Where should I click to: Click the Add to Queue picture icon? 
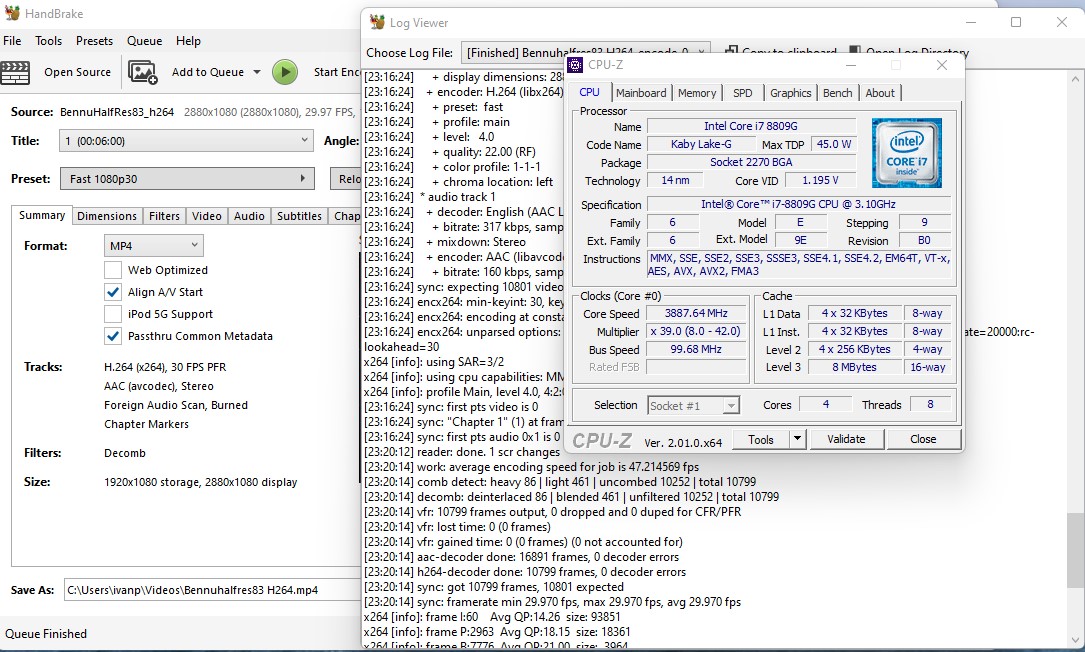143,72
